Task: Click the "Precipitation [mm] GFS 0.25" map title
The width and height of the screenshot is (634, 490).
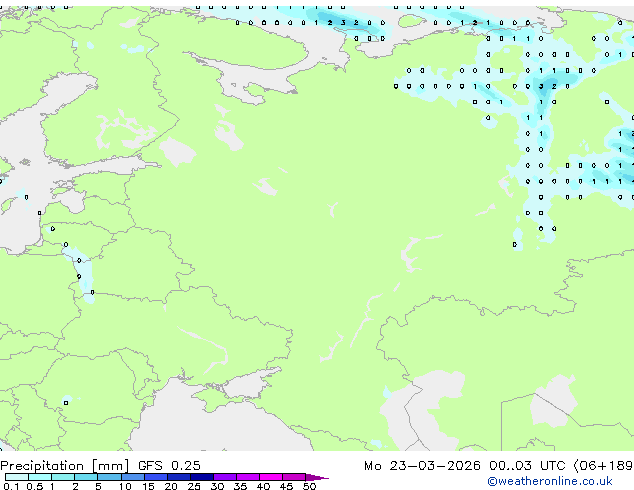Action: pos(100,466)
